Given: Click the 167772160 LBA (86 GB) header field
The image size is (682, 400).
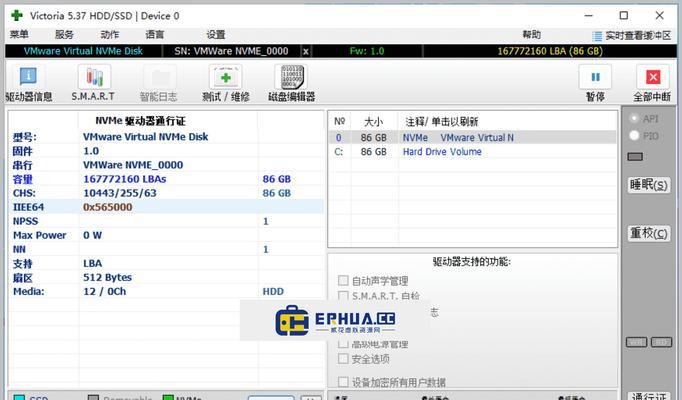Looking at the screenshot, I should 550,51.
